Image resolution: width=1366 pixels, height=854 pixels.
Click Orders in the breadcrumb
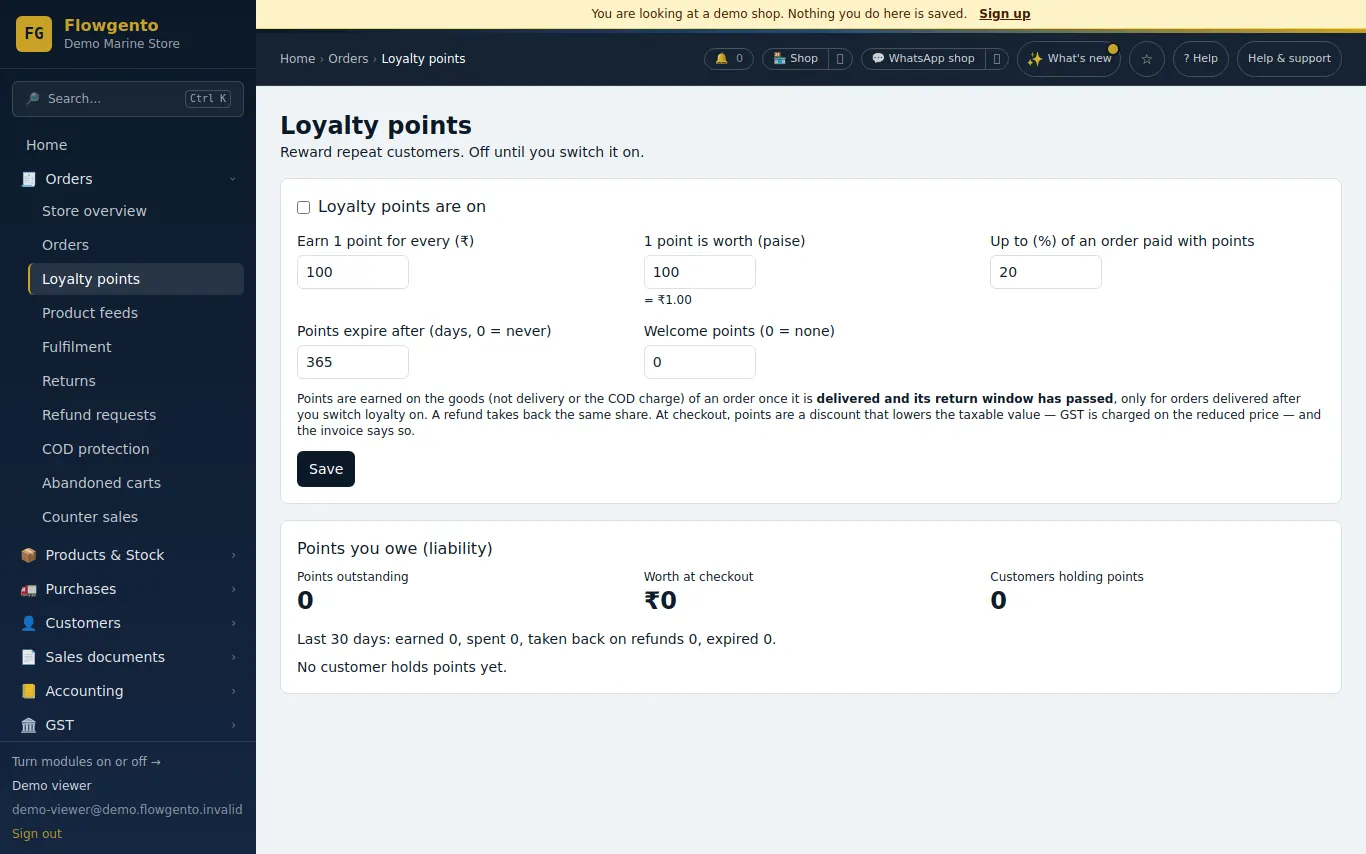click(348, 59)
